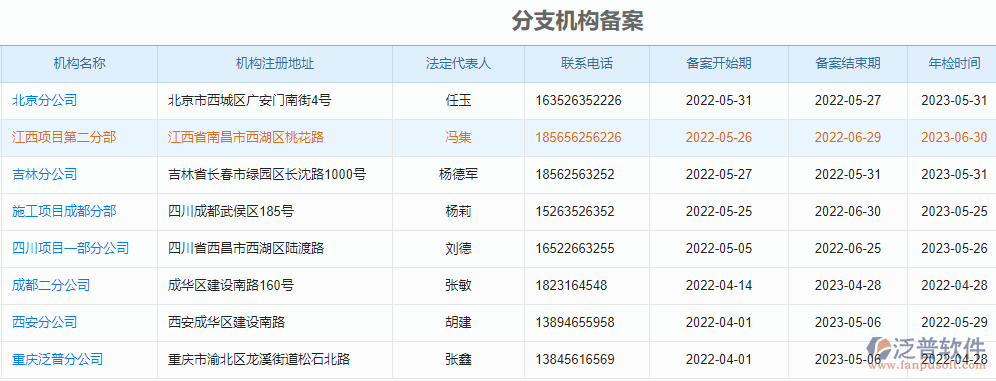Viewport: 996px width, 381px height.
Task: Click legal representative 刘德
Action: tap(459, 248)
